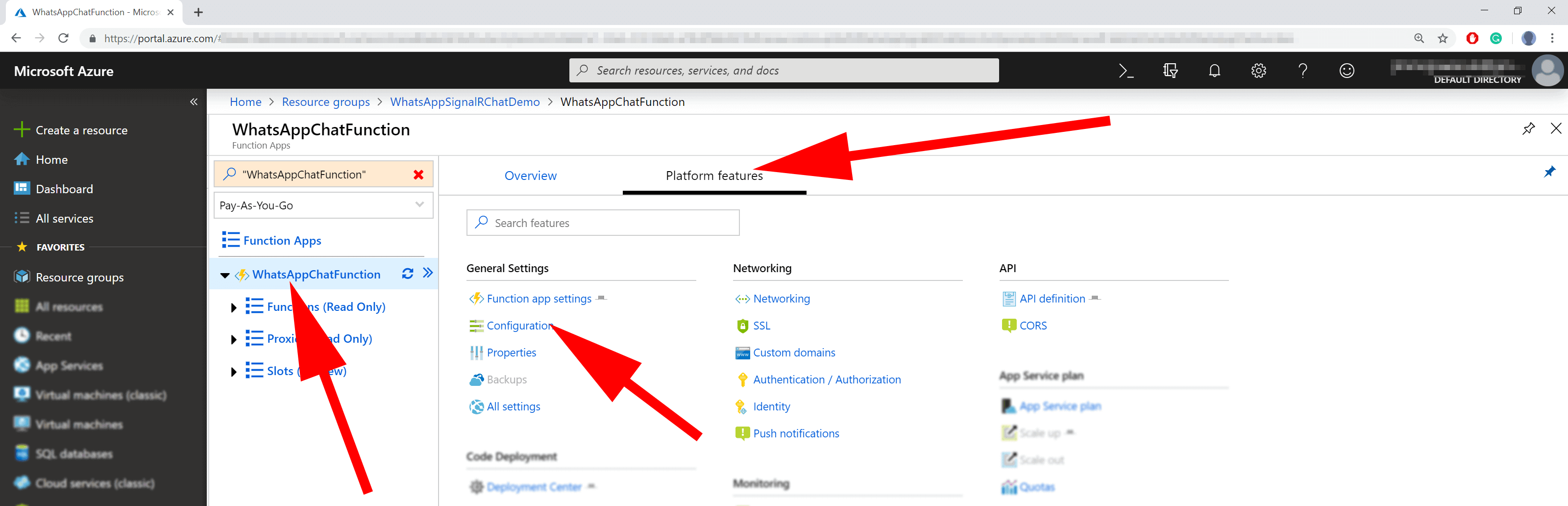
Task: Navigate to Resource groups breadcrumb
Action: coord(326,101)
